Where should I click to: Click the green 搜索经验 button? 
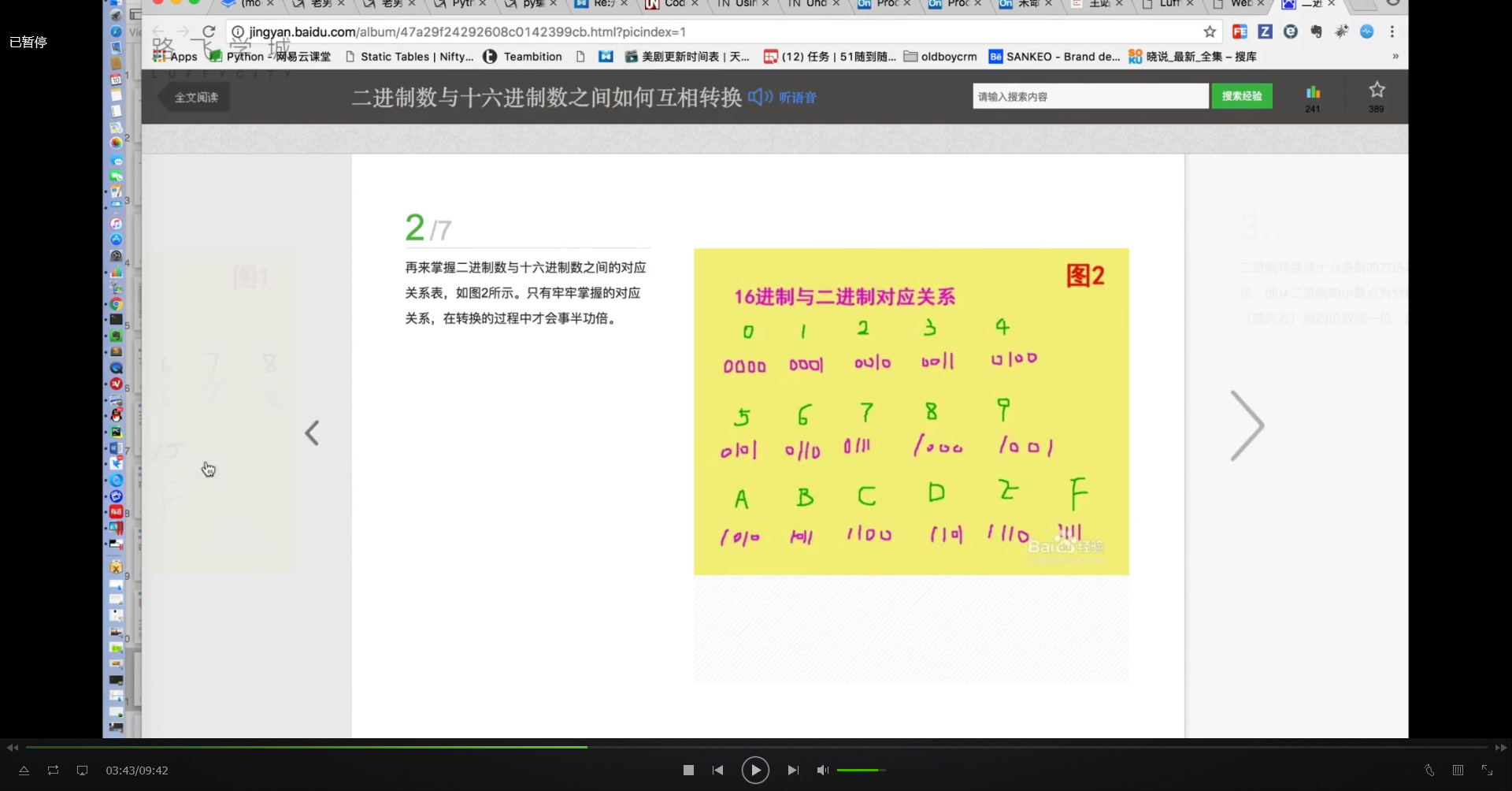tap(1242, 96)
